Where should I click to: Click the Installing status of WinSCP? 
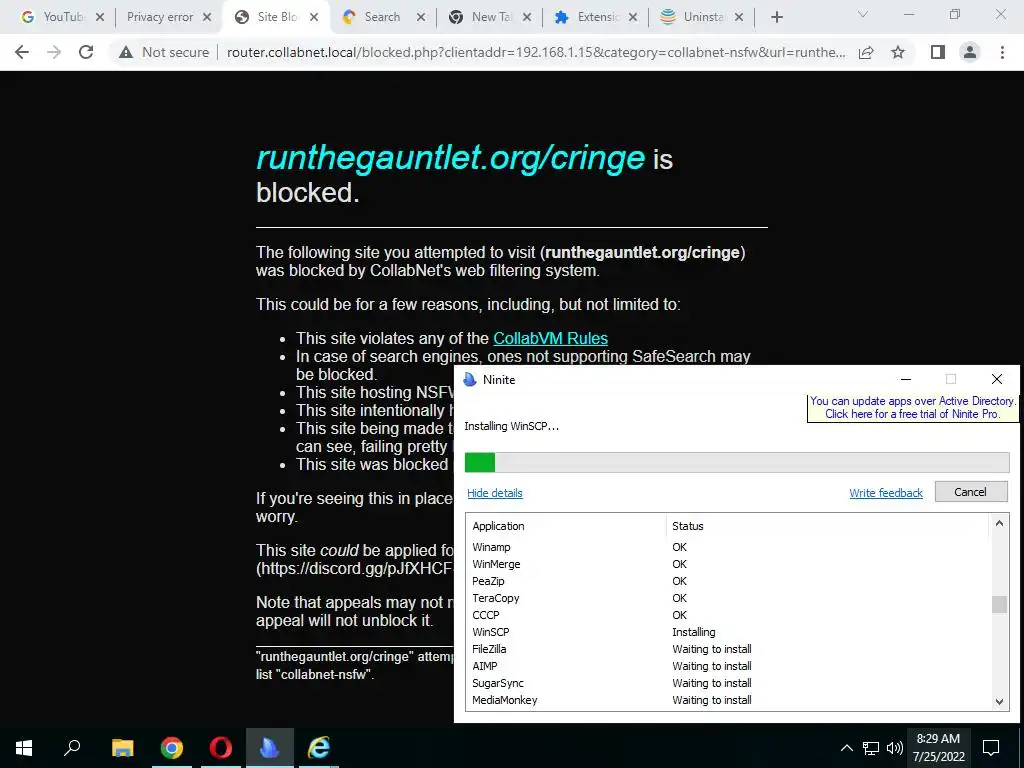pyautogui.click(x=694, y=632)
